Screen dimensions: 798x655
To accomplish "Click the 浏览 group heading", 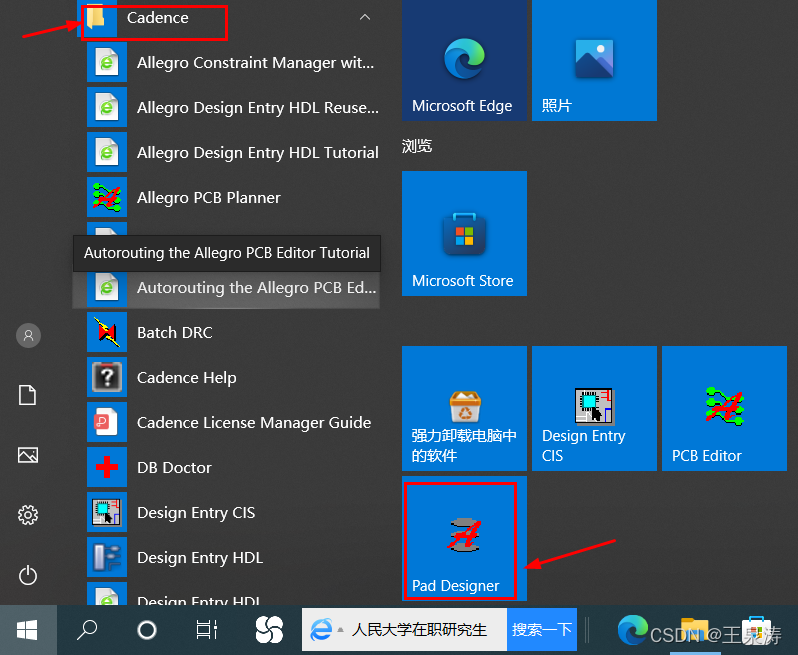I will point(417,147).
